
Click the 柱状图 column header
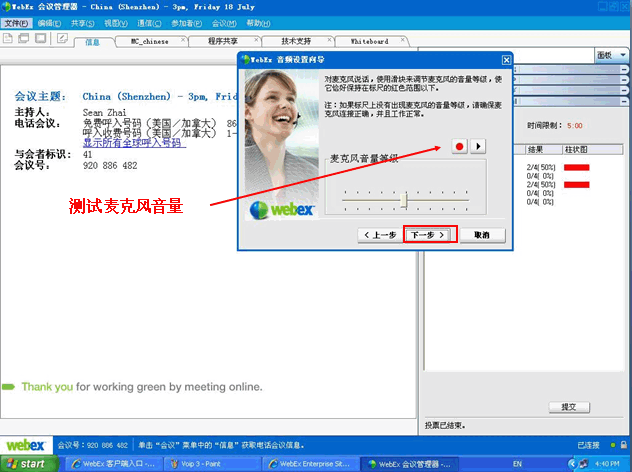592,150
